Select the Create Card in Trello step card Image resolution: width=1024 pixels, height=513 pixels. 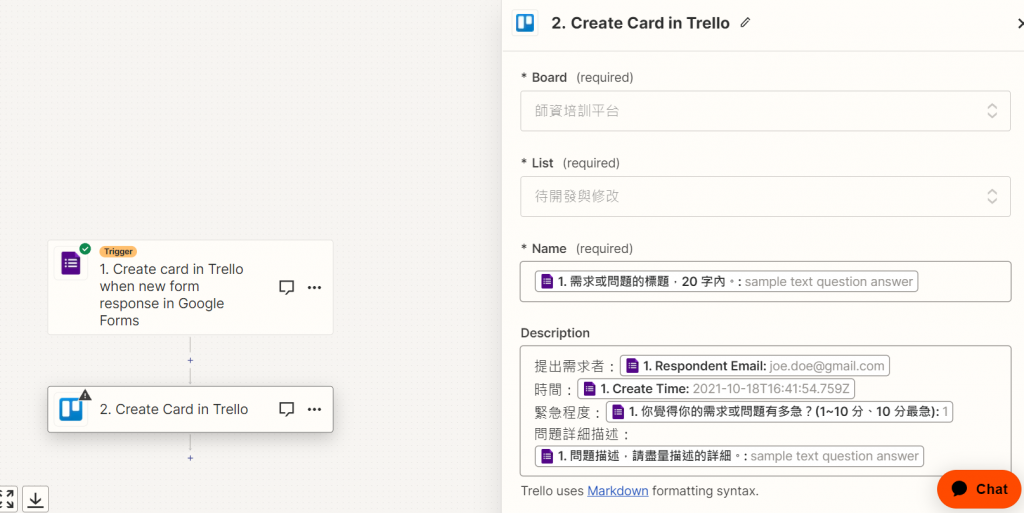(190, 409)
